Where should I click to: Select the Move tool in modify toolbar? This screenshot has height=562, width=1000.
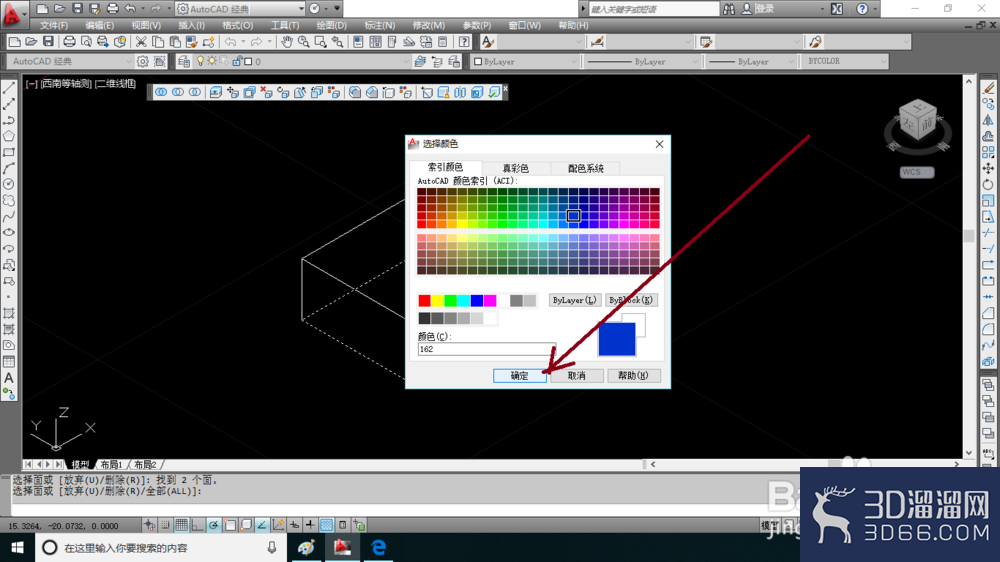[988, 168]
